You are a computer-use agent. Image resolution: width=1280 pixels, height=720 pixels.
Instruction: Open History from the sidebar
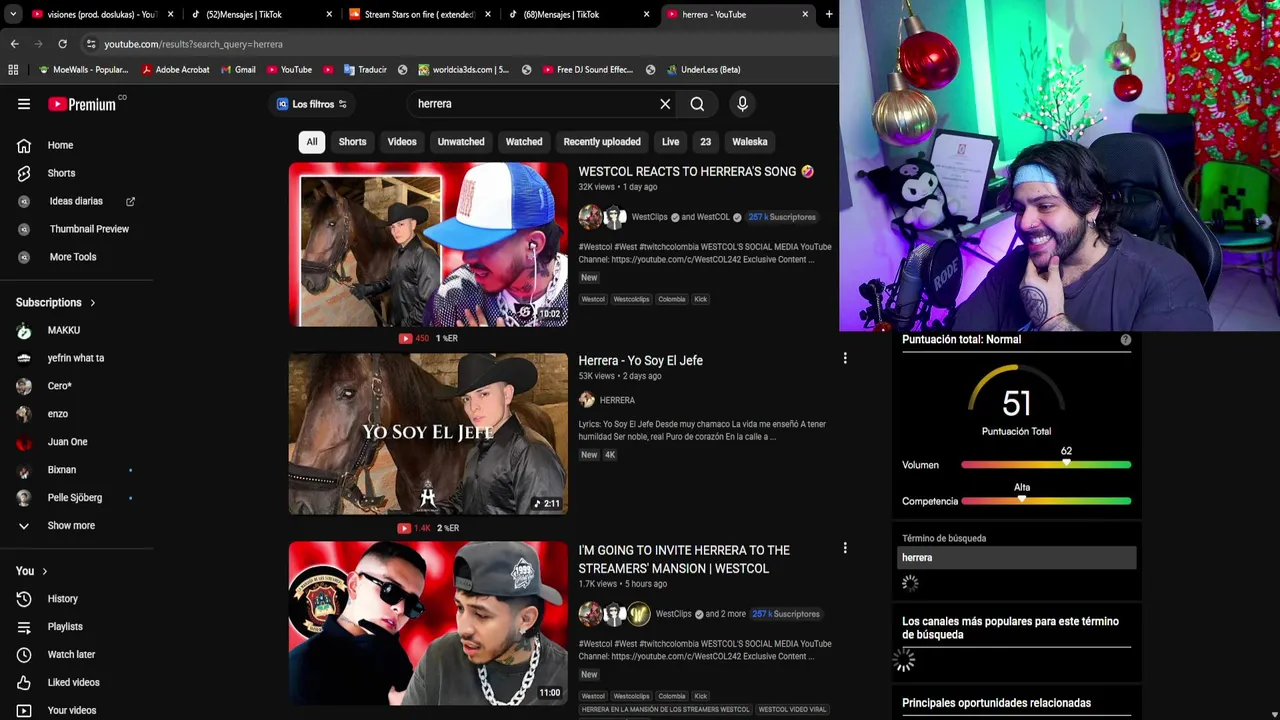tap(63, 599)
